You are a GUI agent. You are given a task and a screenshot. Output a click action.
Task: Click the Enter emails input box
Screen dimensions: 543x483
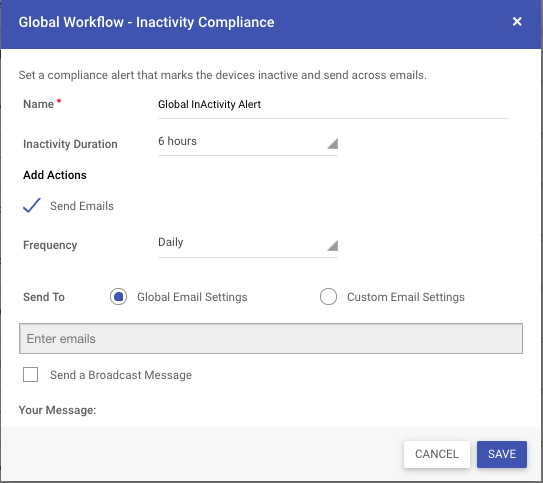271,339
